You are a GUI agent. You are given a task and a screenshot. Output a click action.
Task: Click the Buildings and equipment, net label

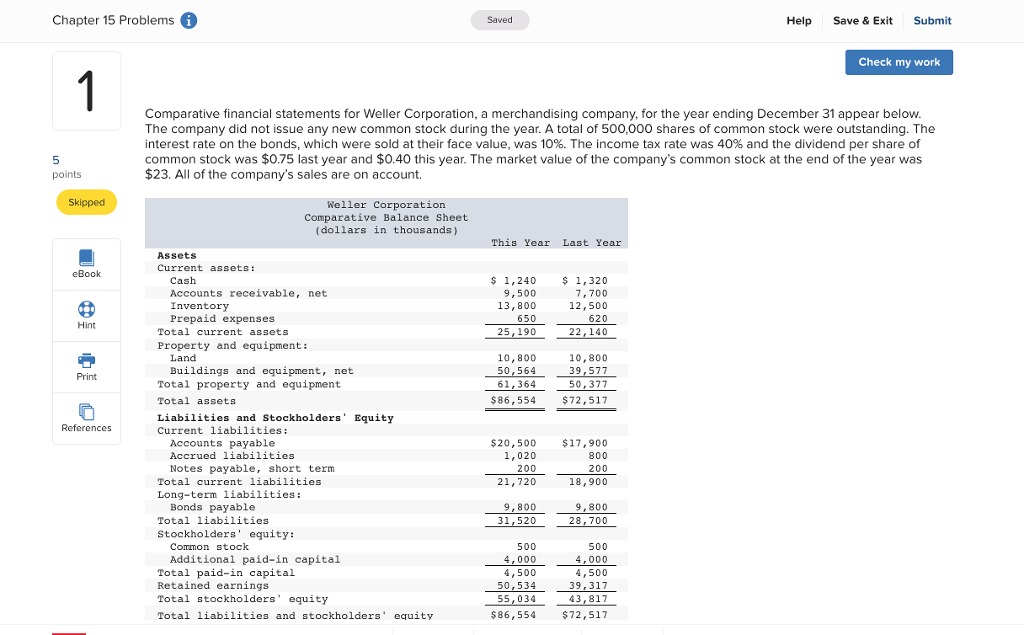261,371
